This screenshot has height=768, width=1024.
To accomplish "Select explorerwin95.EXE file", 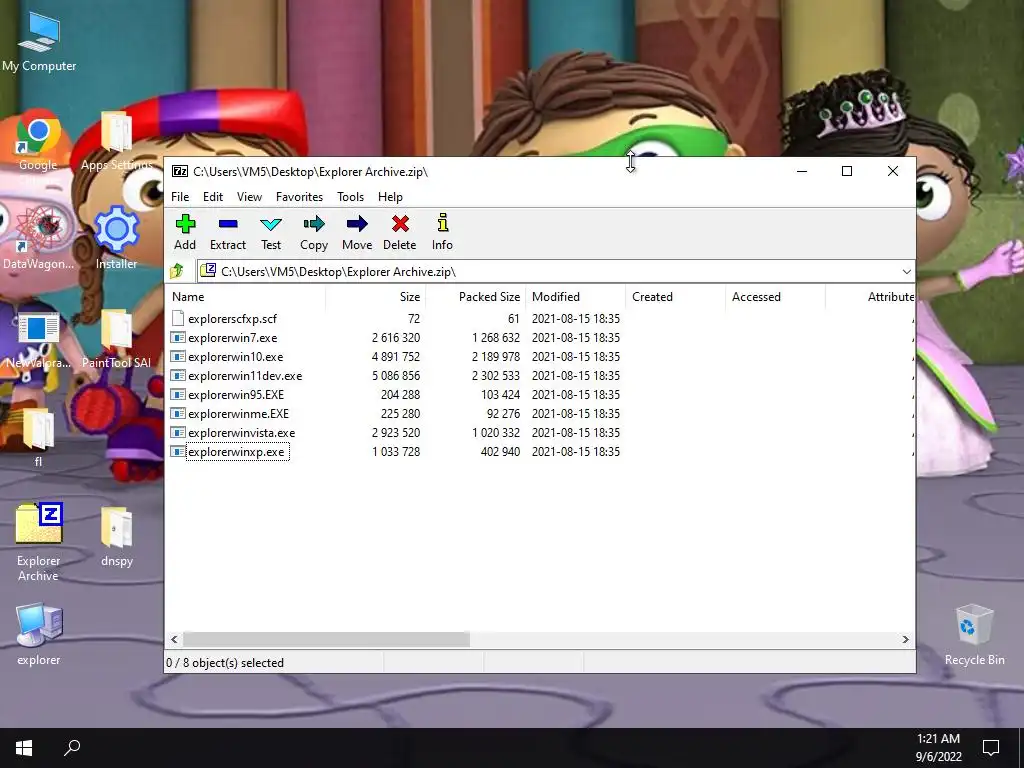I will pyautogui.click(x=236, y=394).
